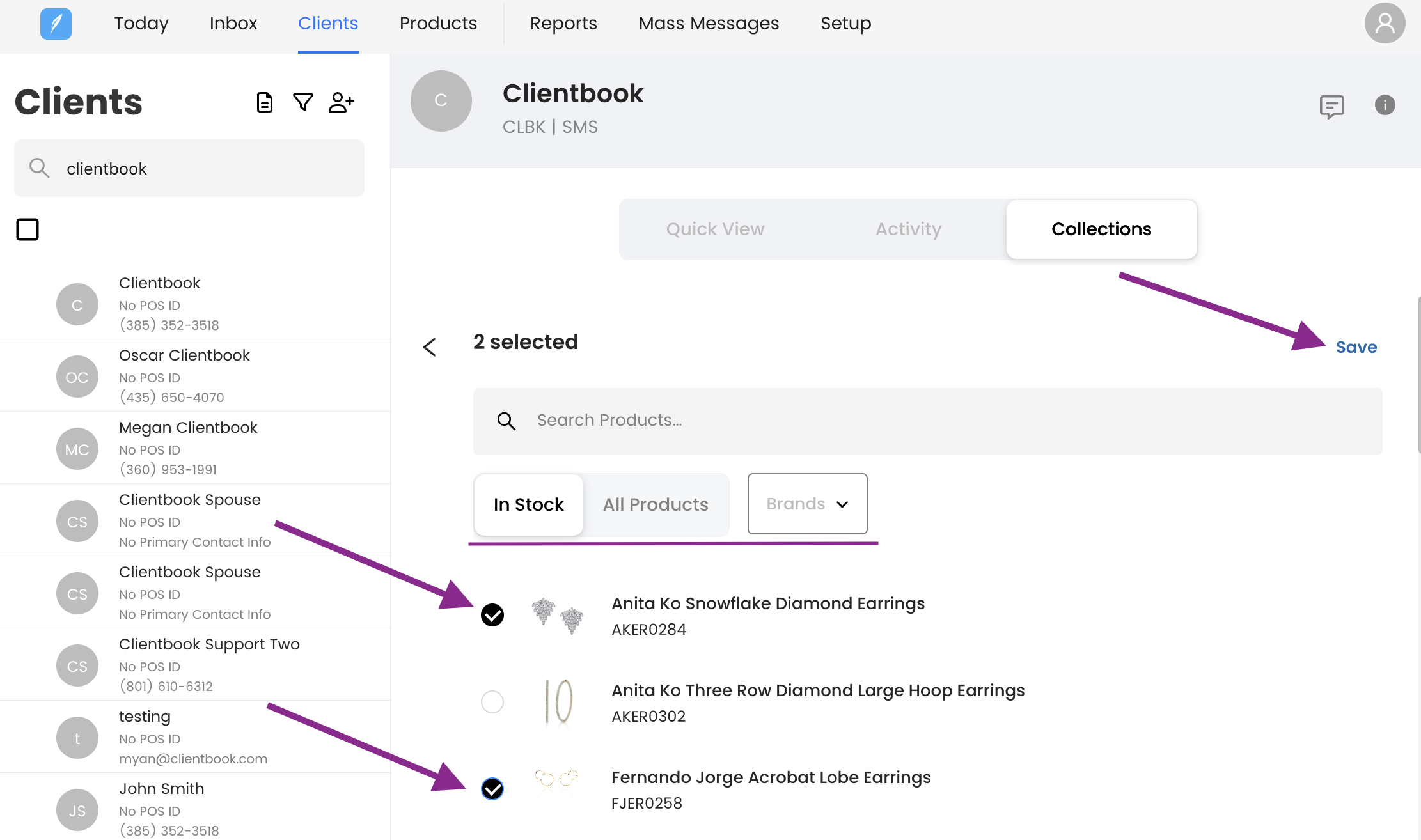Switch to the All Products tab

pos(656,504)
